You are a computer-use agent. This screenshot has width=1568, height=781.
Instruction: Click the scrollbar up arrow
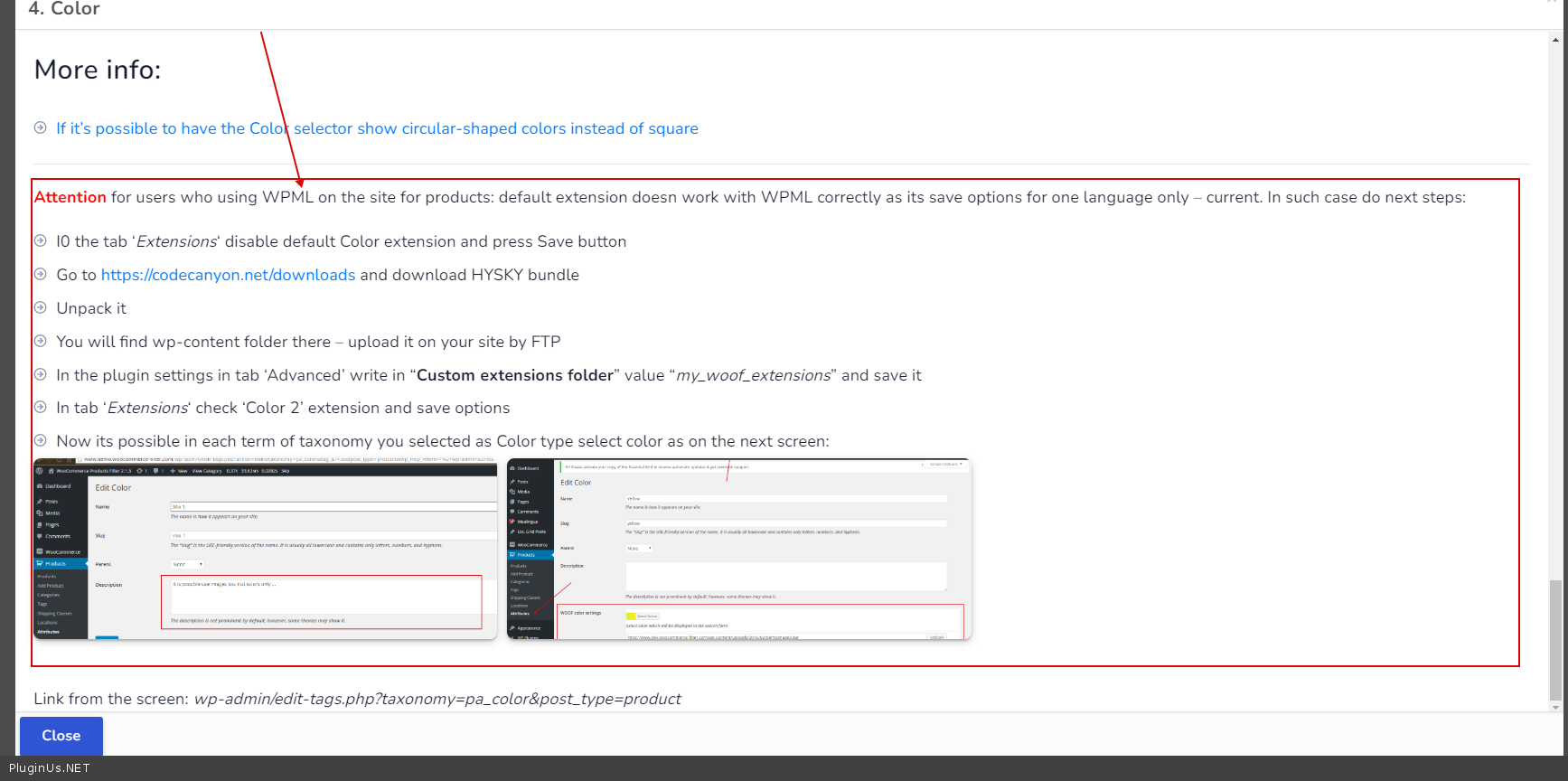click(x=1554, y=40)
